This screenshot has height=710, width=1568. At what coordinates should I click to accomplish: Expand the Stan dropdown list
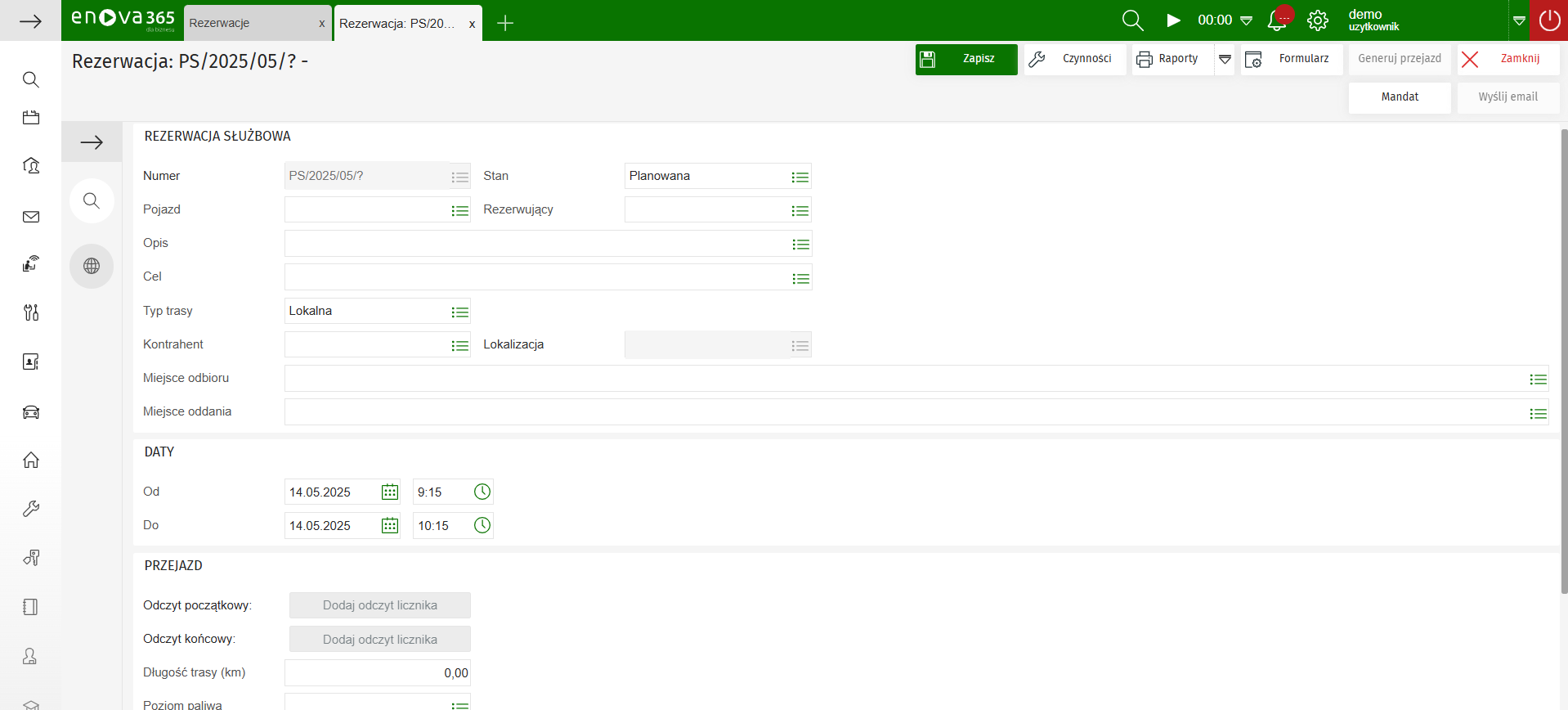click(x=800, y=177)
